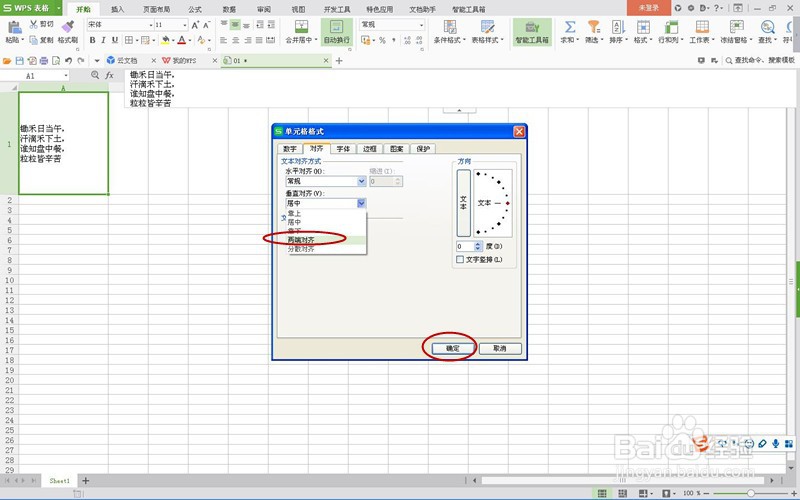
Task: Select 两端对齐 in the vertical alignment list
Action: [326, 240]
